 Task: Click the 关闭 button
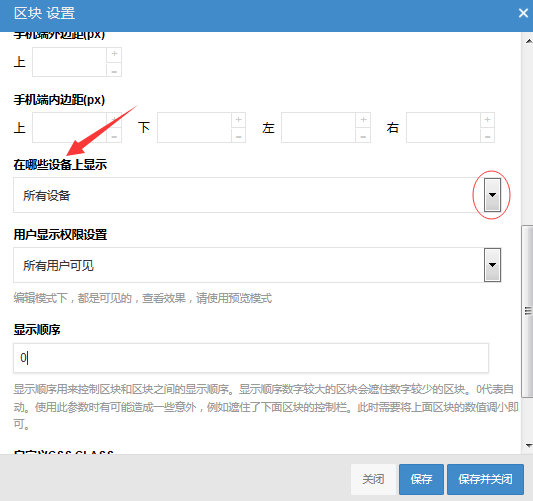(373, 479)
